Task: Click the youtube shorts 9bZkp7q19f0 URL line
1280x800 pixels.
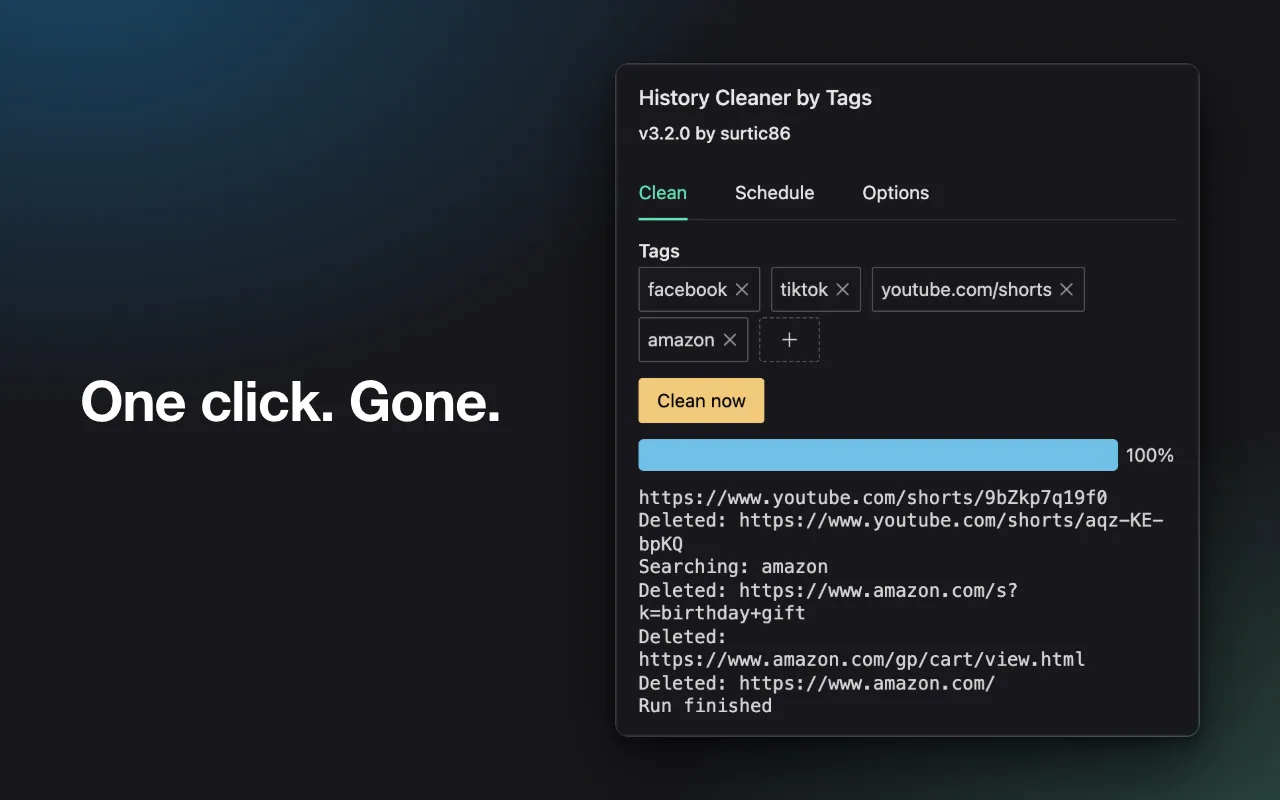Action: pyautogui.click(x=873, y=498)
